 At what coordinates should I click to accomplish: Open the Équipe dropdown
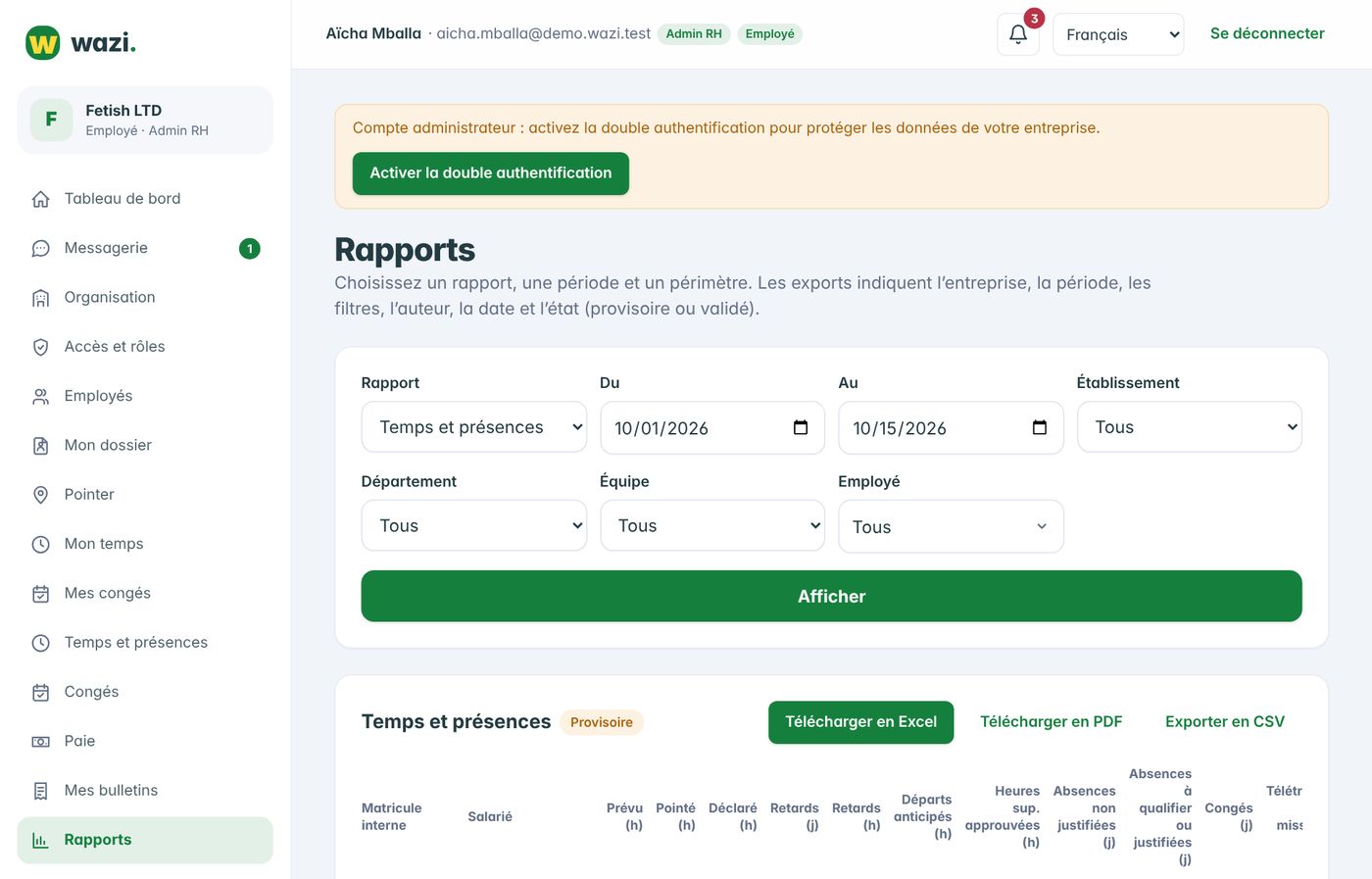712,526
